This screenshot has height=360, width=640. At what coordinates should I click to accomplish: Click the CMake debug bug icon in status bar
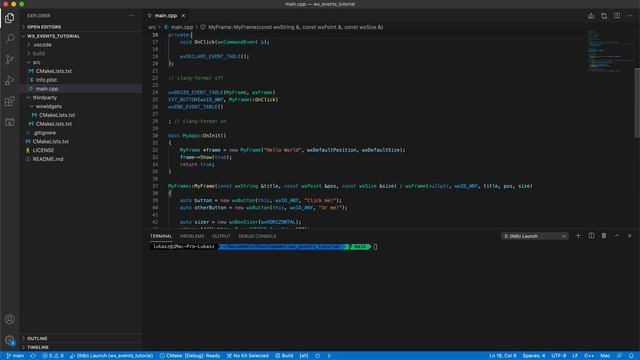(317, 356)
